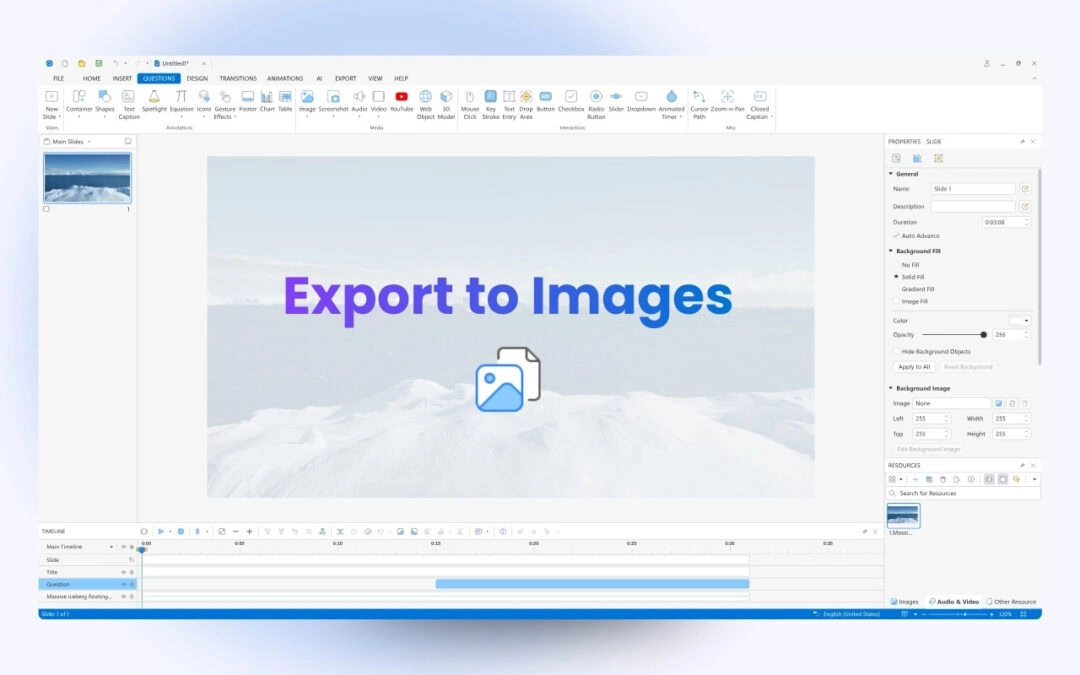Click the Opacity slider handle

tap(984, 335)
